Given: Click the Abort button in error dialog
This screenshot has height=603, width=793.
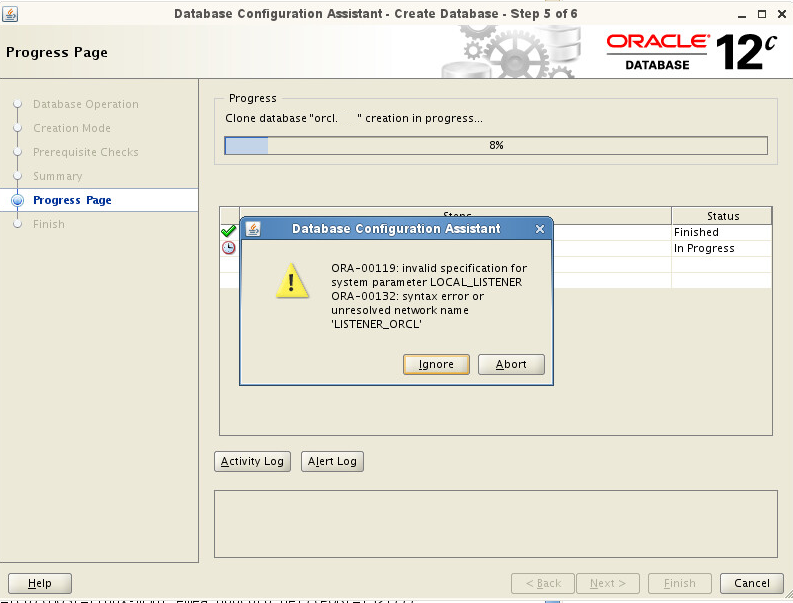Looking at the screenshot, I should pos(511,364).
